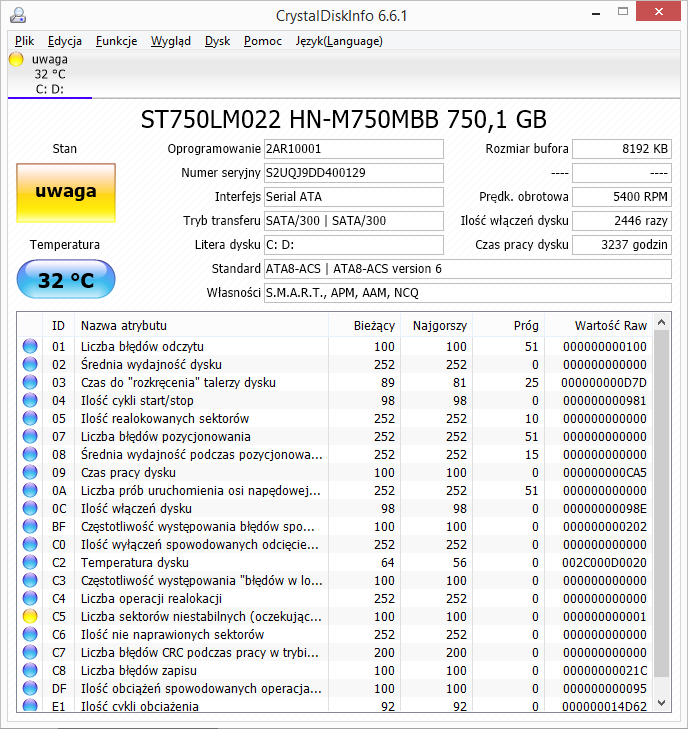Screen dimensions: 688x729
Task: Open the Funkcje menu
Action: tap(116, 41)
